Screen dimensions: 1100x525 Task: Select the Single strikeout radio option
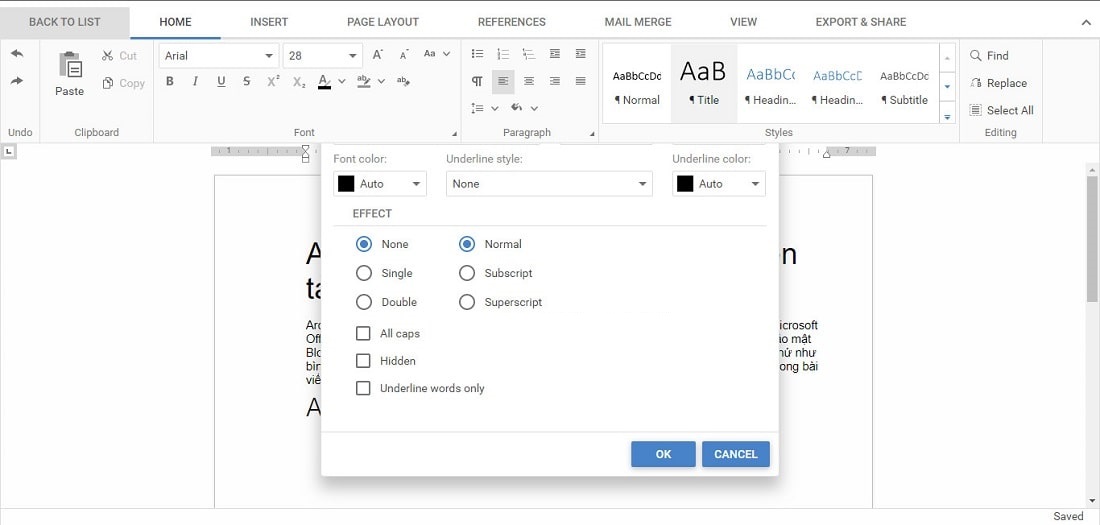363,273
